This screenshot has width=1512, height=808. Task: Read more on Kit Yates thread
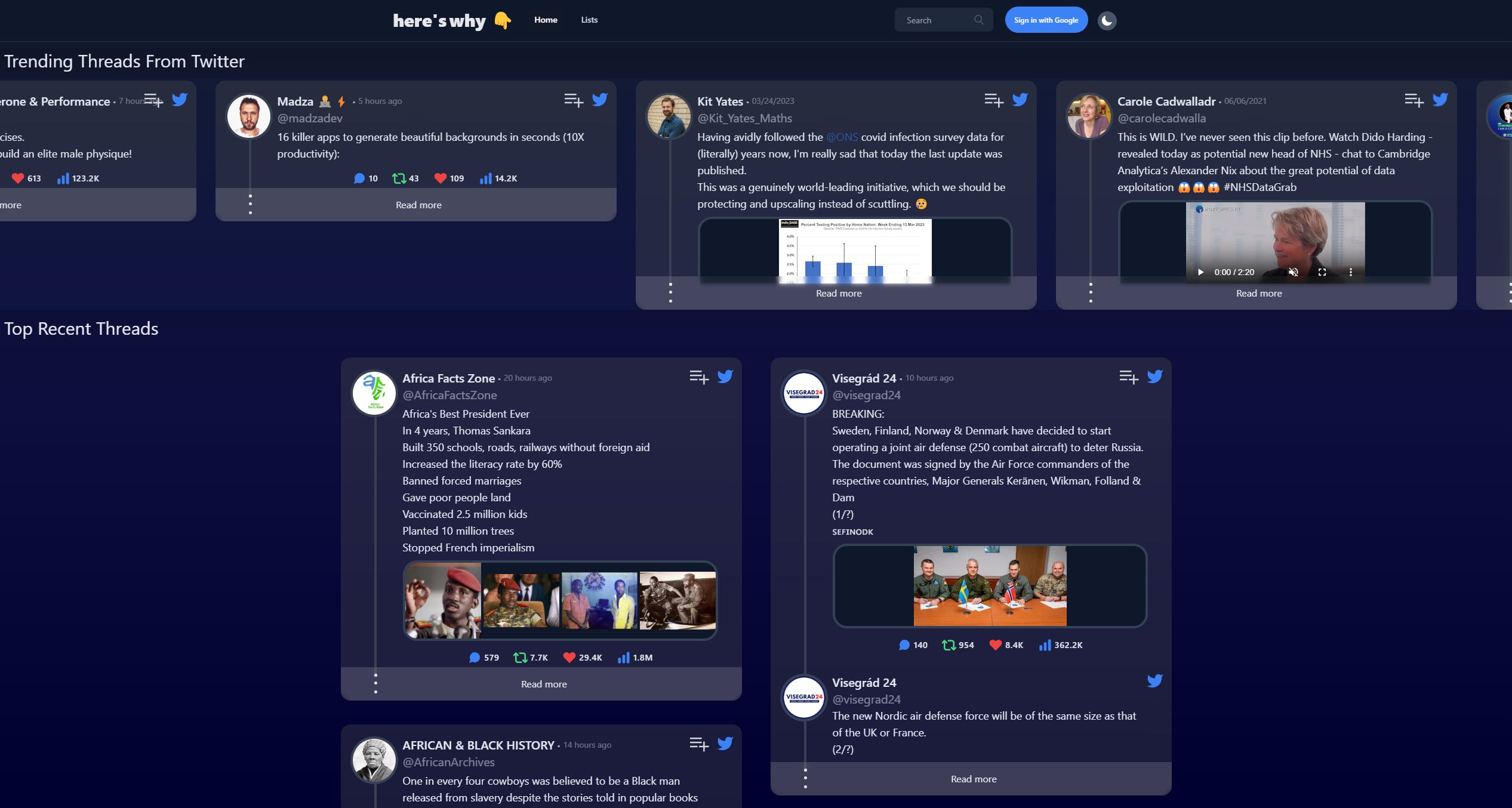838,293
